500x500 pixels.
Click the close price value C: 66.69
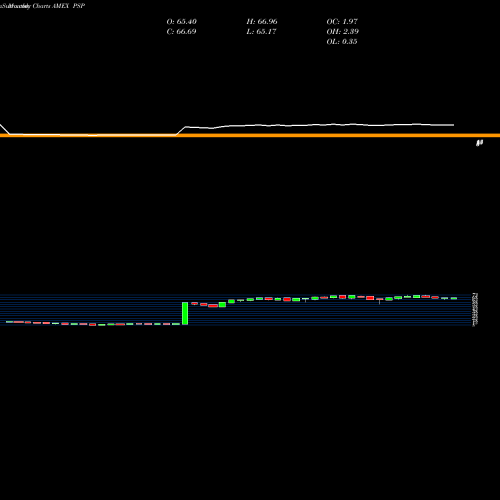tap(181, 32)
